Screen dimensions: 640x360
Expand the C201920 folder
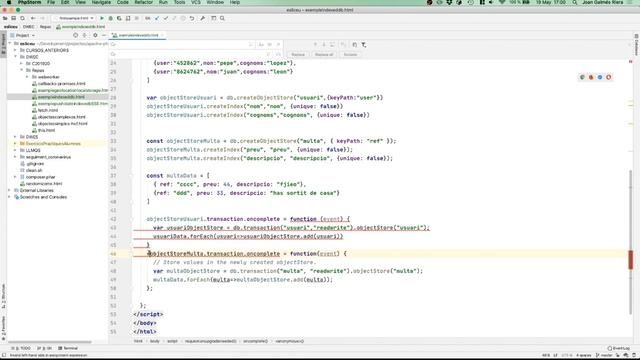pyautogui.click(x=22, y=64)
